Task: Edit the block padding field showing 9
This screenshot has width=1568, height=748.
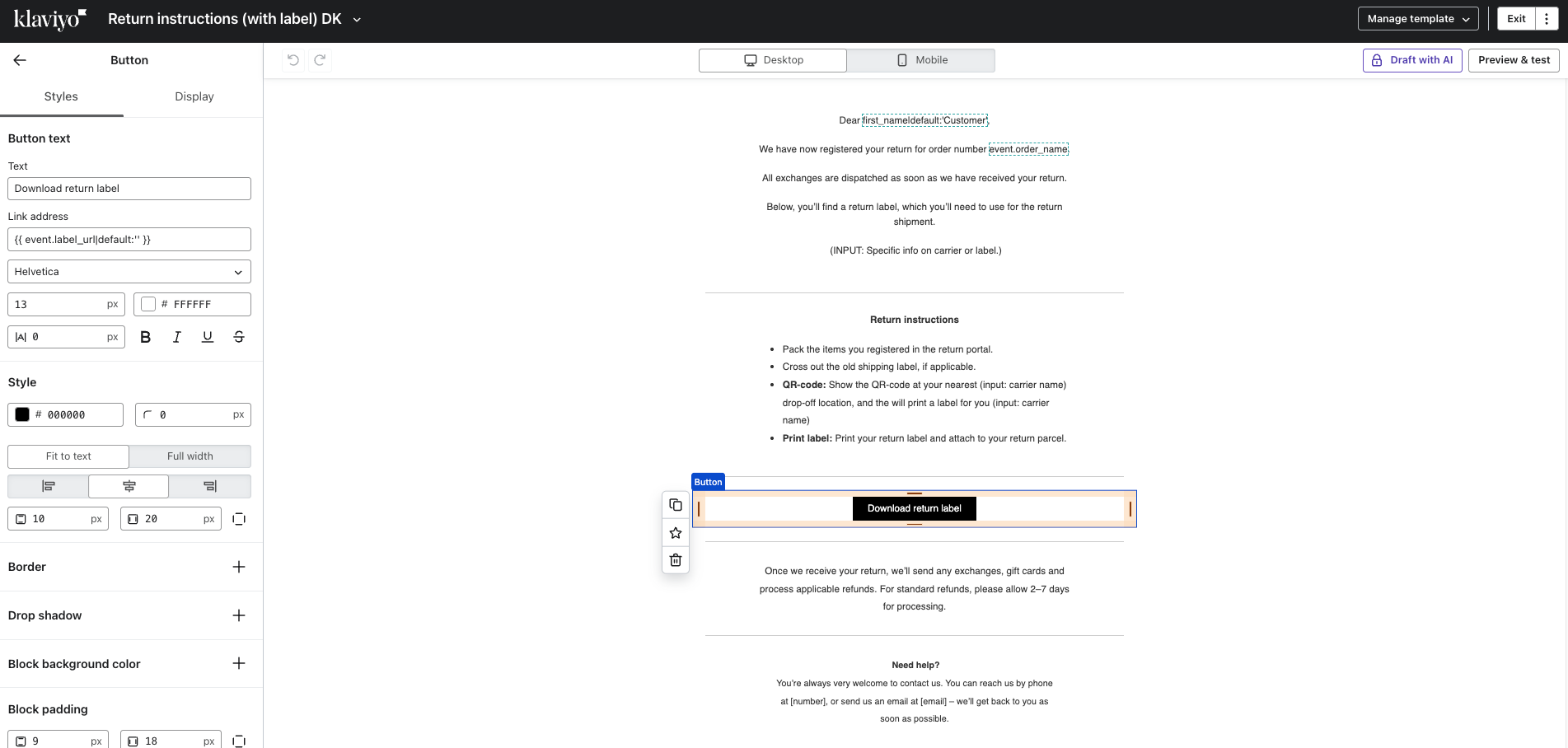Action: [x=58, y=741]
